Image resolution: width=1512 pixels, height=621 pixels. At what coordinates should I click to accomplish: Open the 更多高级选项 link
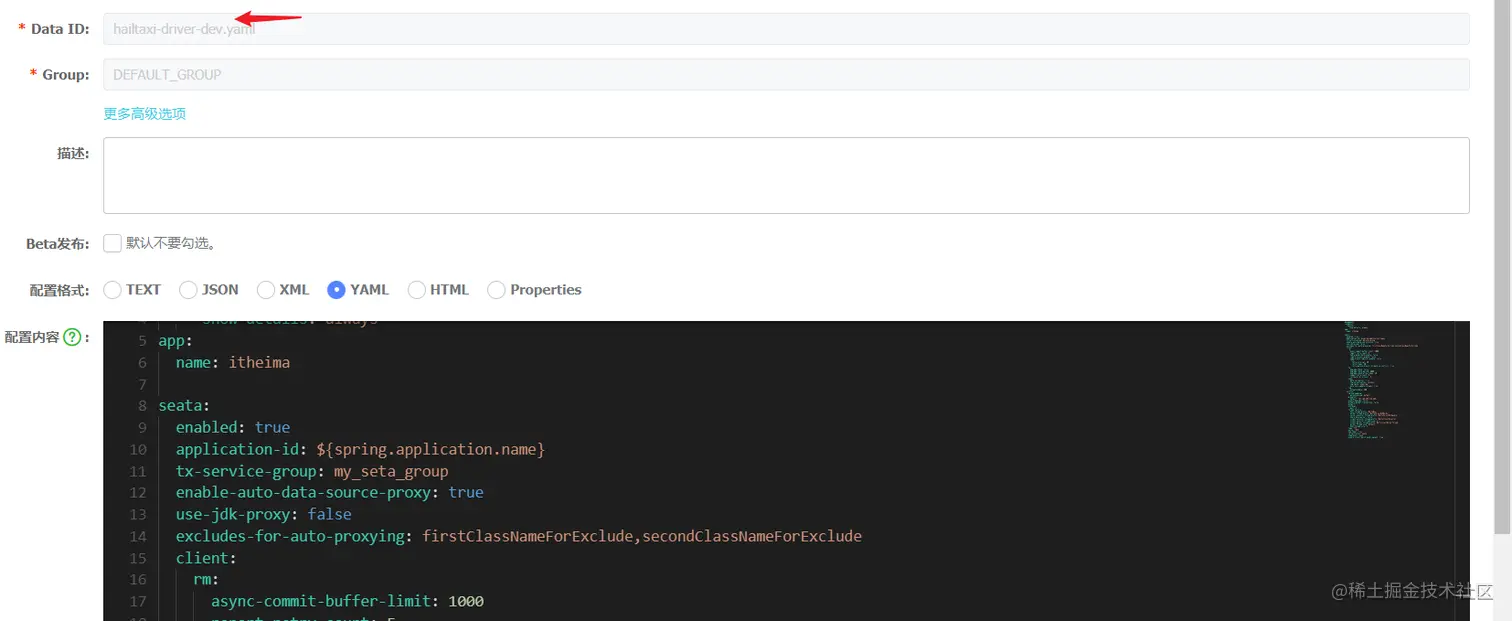click(145, 114)
